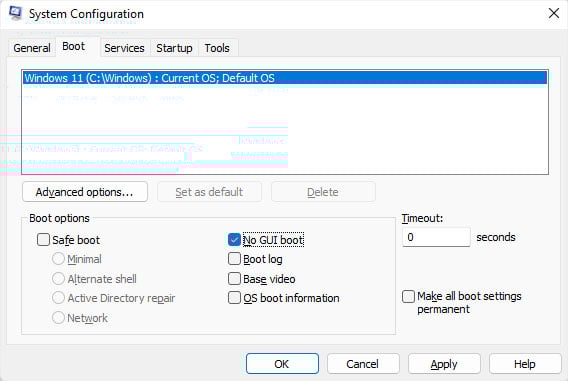Image resolution: width=568 pixels, height=381 pixels.
Task: Open the Services tab
Action: tap(124, 48)
